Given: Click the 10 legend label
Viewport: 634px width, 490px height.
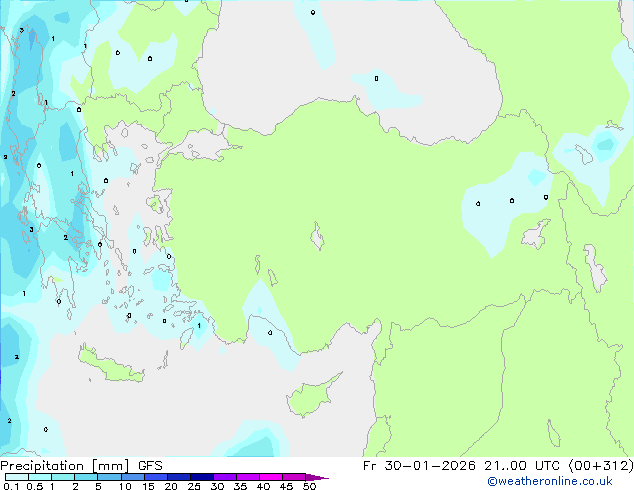Looking at the screenshot, I should coord(125,486).
